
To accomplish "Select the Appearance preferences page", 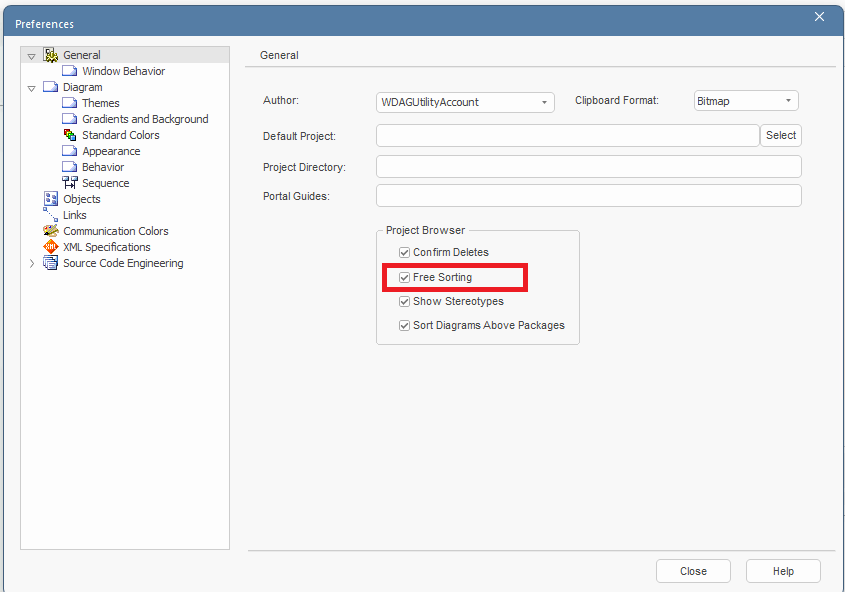I will [x=69, y=151].
